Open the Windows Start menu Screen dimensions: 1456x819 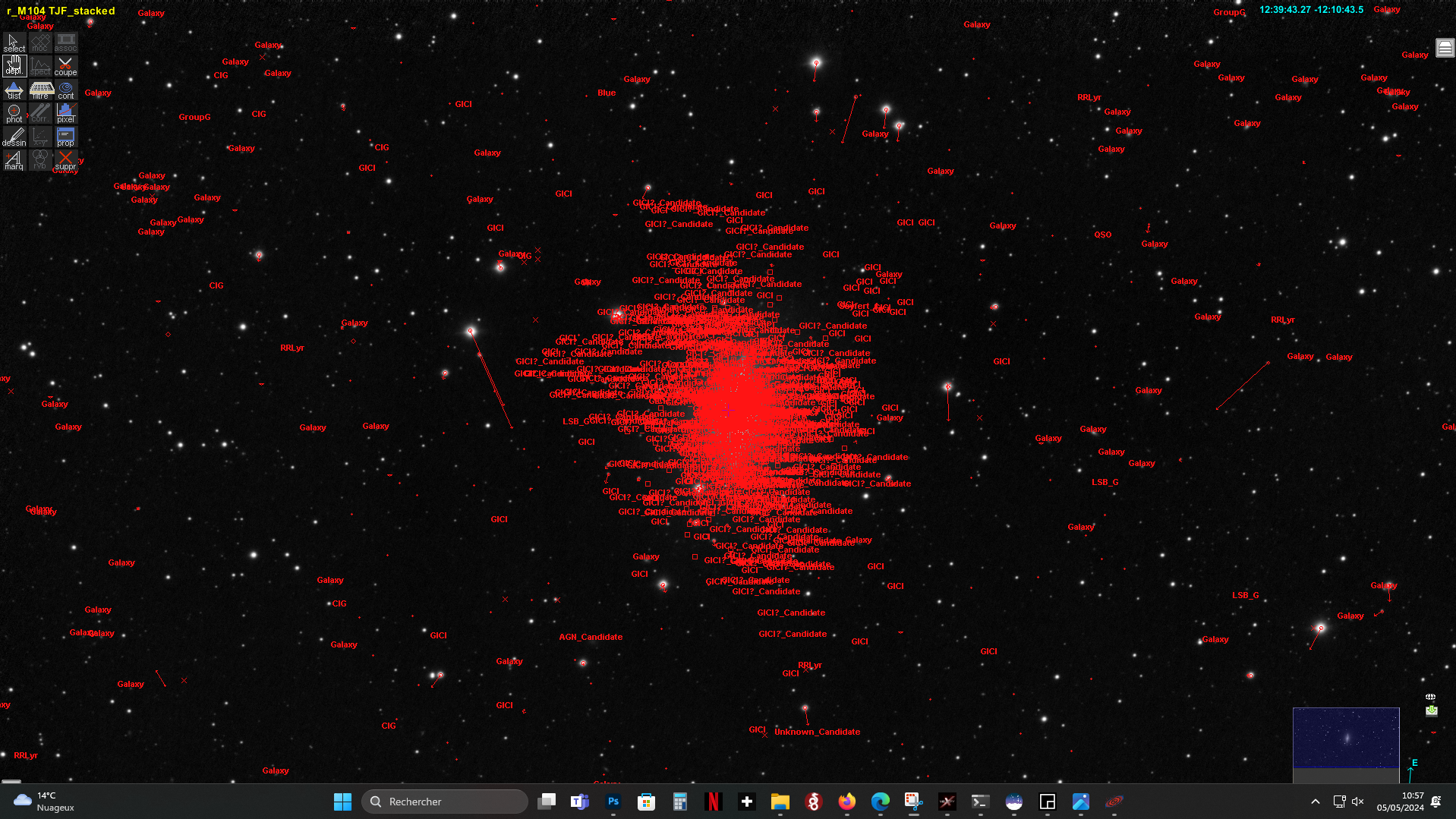click(x=342, y=802)
